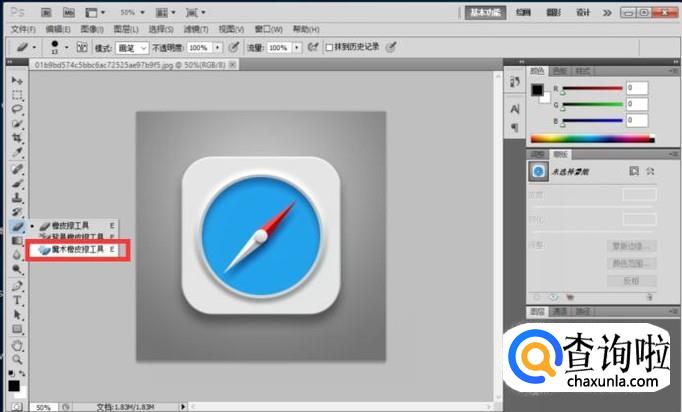Select the Blur tool
682x412 pixels.
17,255
